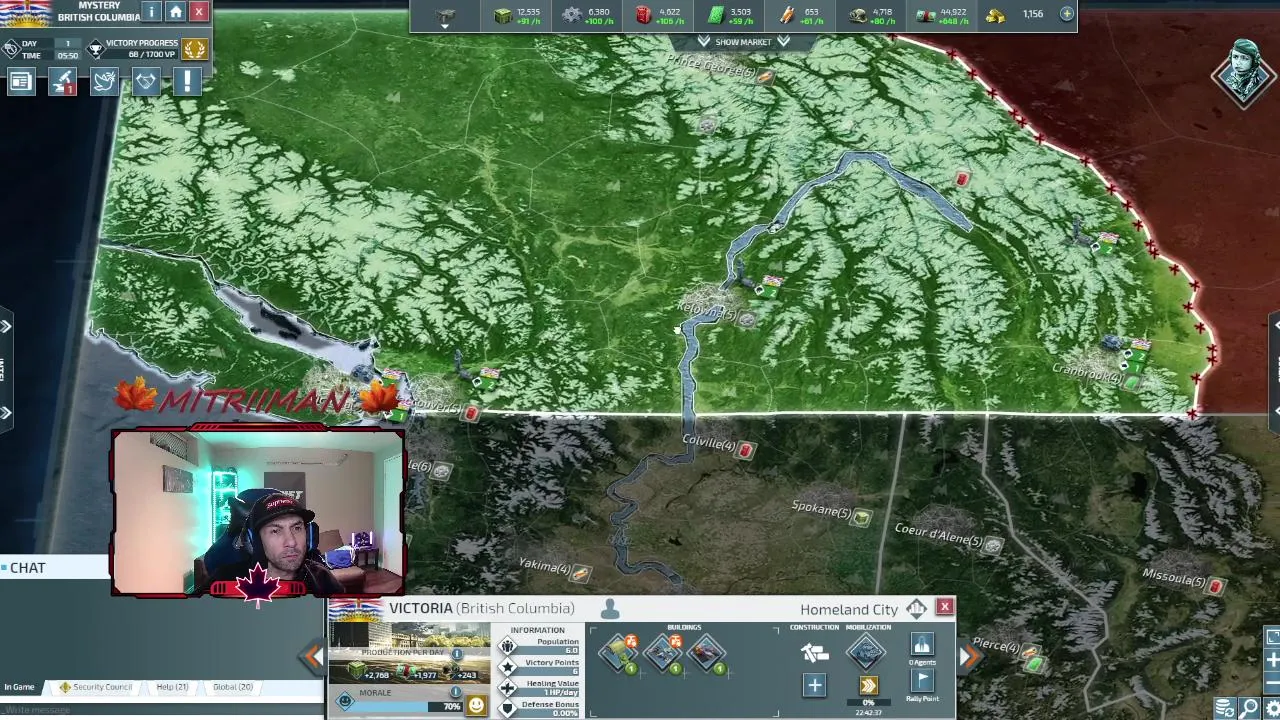Open the advisor portrait icon

1244,72
